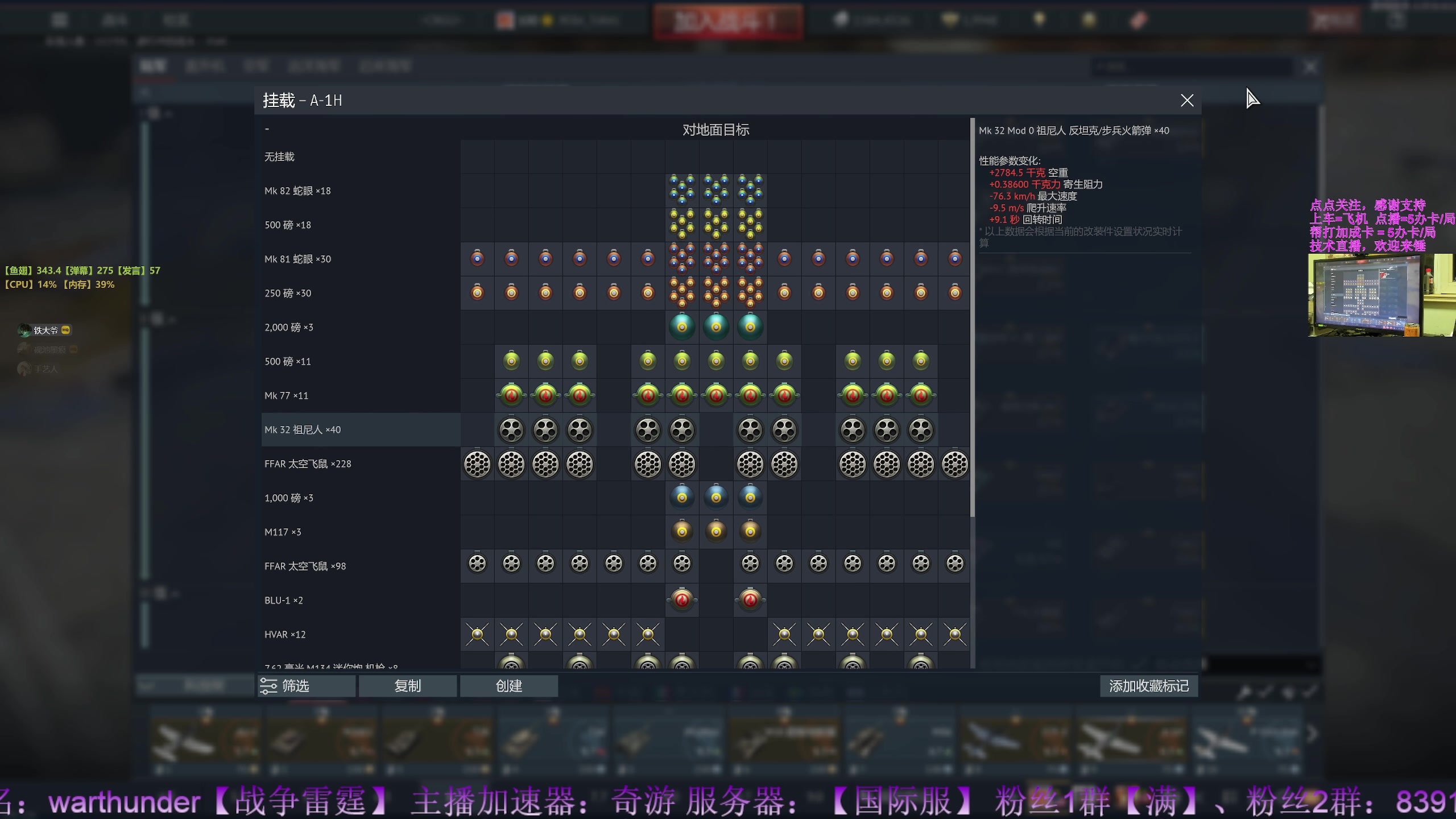Click the +9.1 秒 回转时间 stat line
Viewport: 1456px width, 819px height.
(1025, 220)
